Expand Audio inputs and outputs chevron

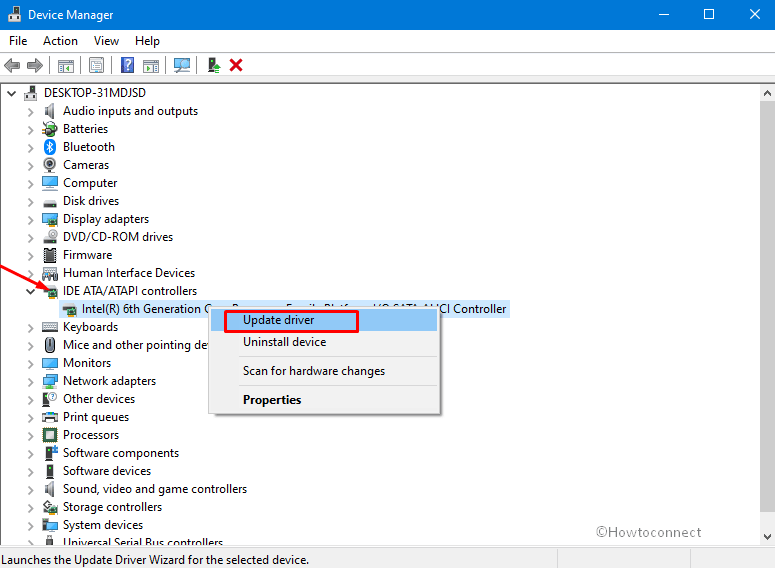pyautogui.click(x=30, y=112)
